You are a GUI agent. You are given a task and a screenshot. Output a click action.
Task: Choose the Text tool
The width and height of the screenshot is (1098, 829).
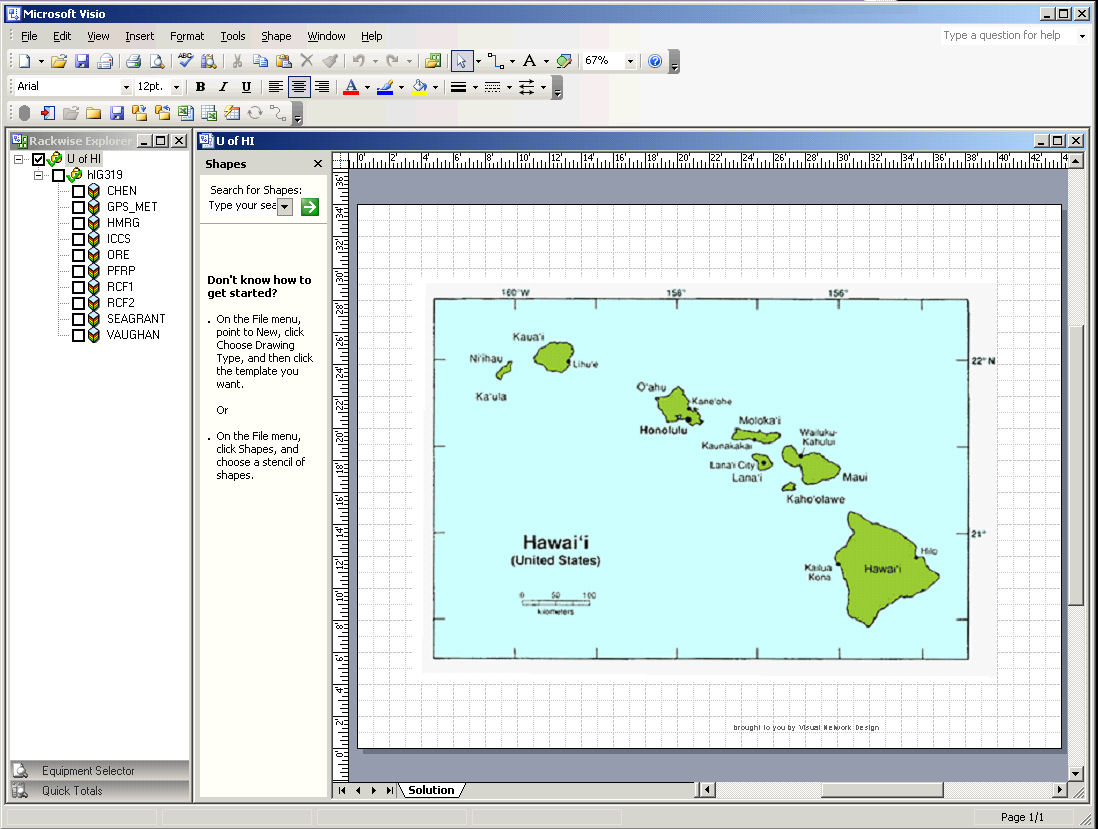[x=529, y=61]
